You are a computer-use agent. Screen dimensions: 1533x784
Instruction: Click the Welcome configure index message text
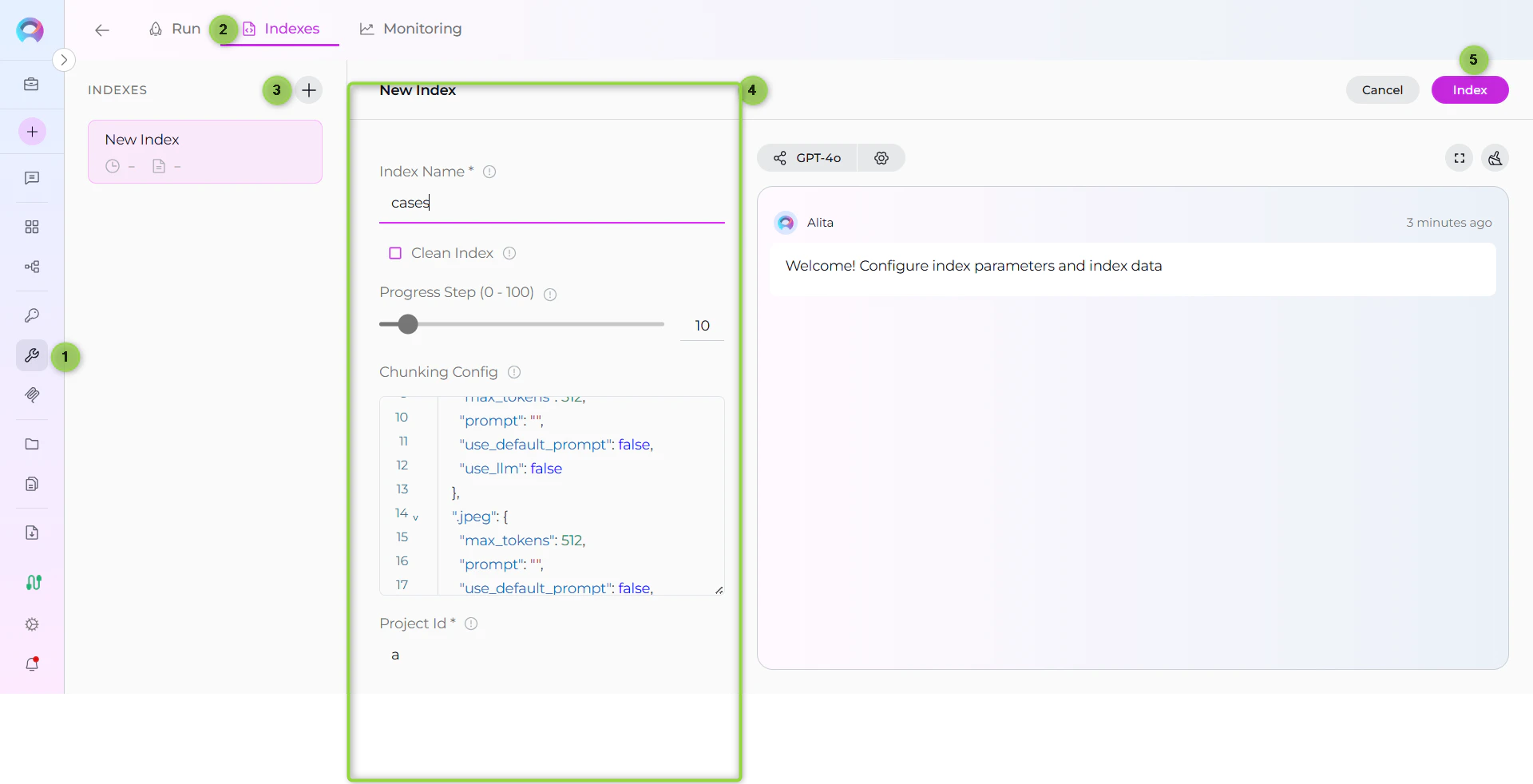click(973, 266)
